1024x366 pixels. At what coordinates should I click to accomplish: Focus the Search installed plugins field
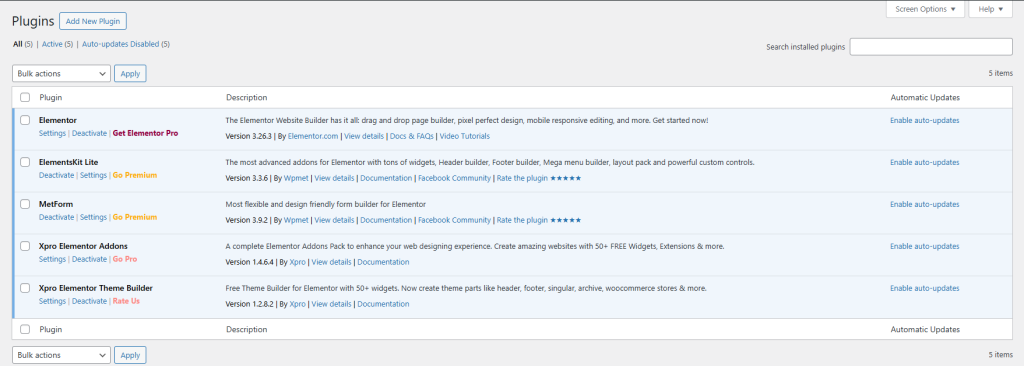coord(931,47)
